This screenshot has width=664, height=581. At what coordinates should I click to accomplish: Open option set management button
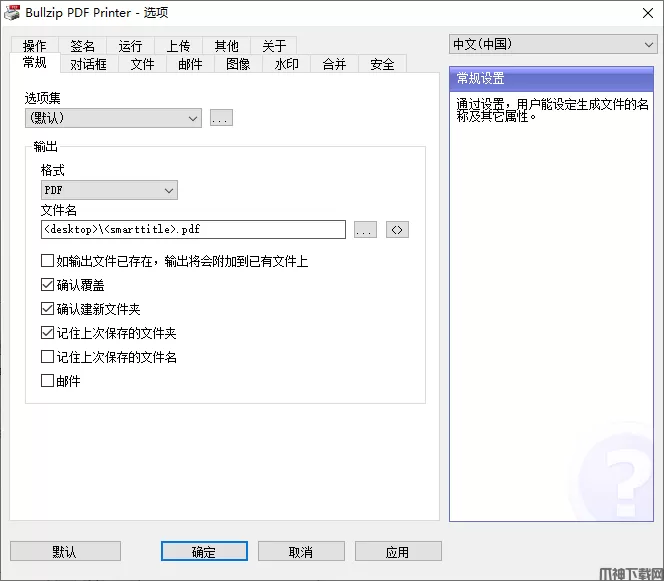[221, 118]
